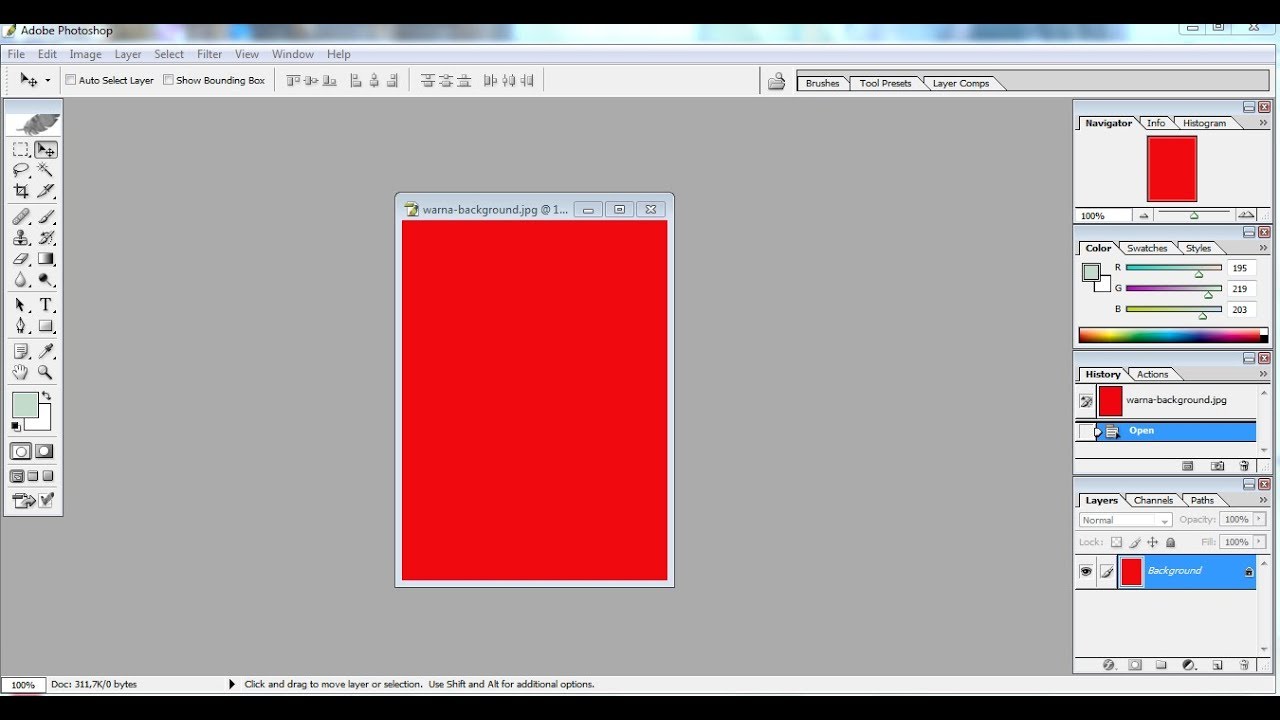The width and height of the screenshot is (1280, 720).
Task: Add layer mask in Layers panel
Action: point(1135,665)
